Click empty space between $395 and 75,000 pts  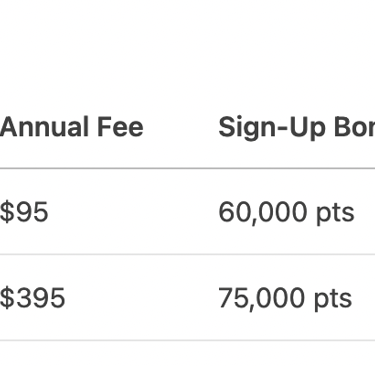[x=142, y=298]
